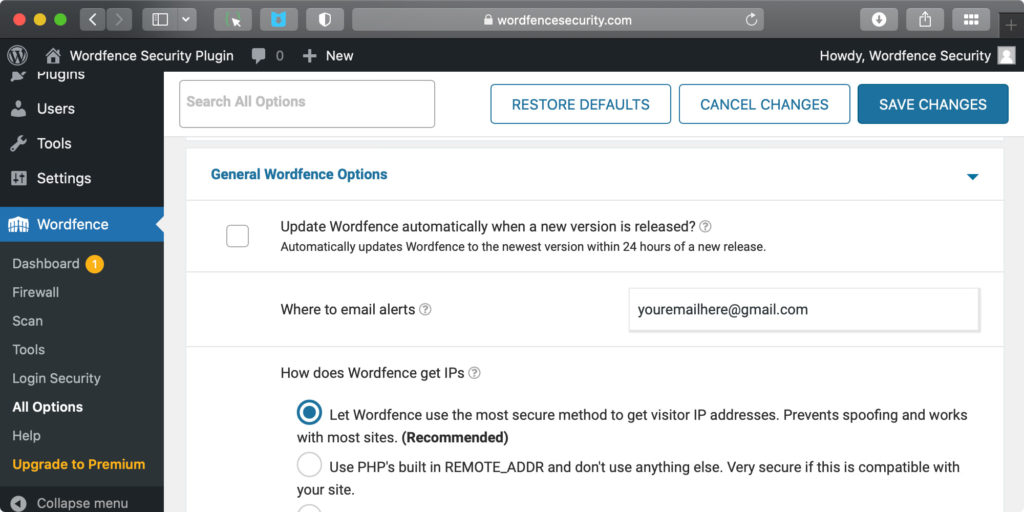Click the Search All Options field
This screenshot has height=512, width=1024.
(x=307, y=104)
